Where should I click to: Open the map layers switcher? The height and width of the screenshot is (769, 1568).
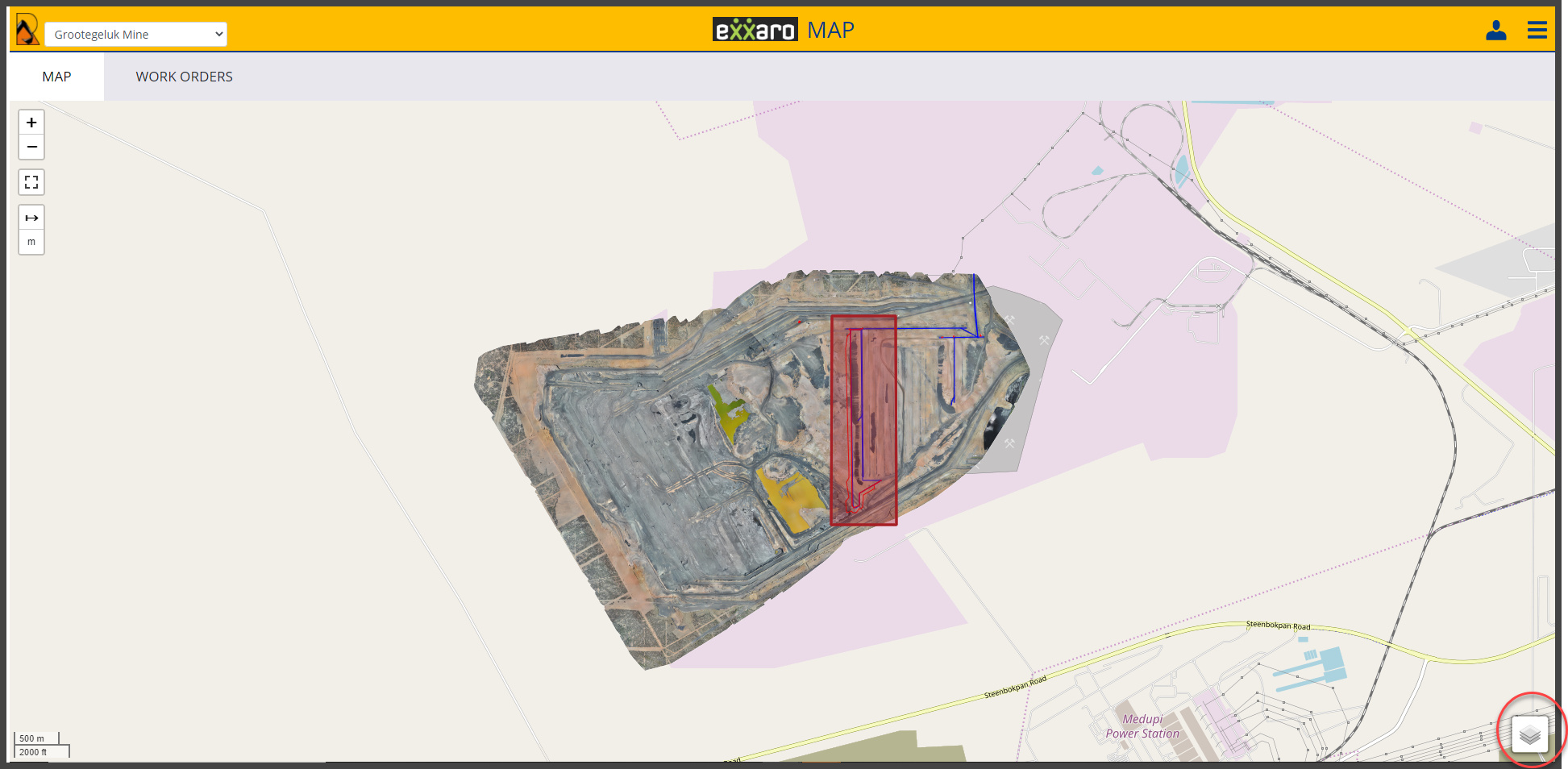click(x=1529, y=734)
